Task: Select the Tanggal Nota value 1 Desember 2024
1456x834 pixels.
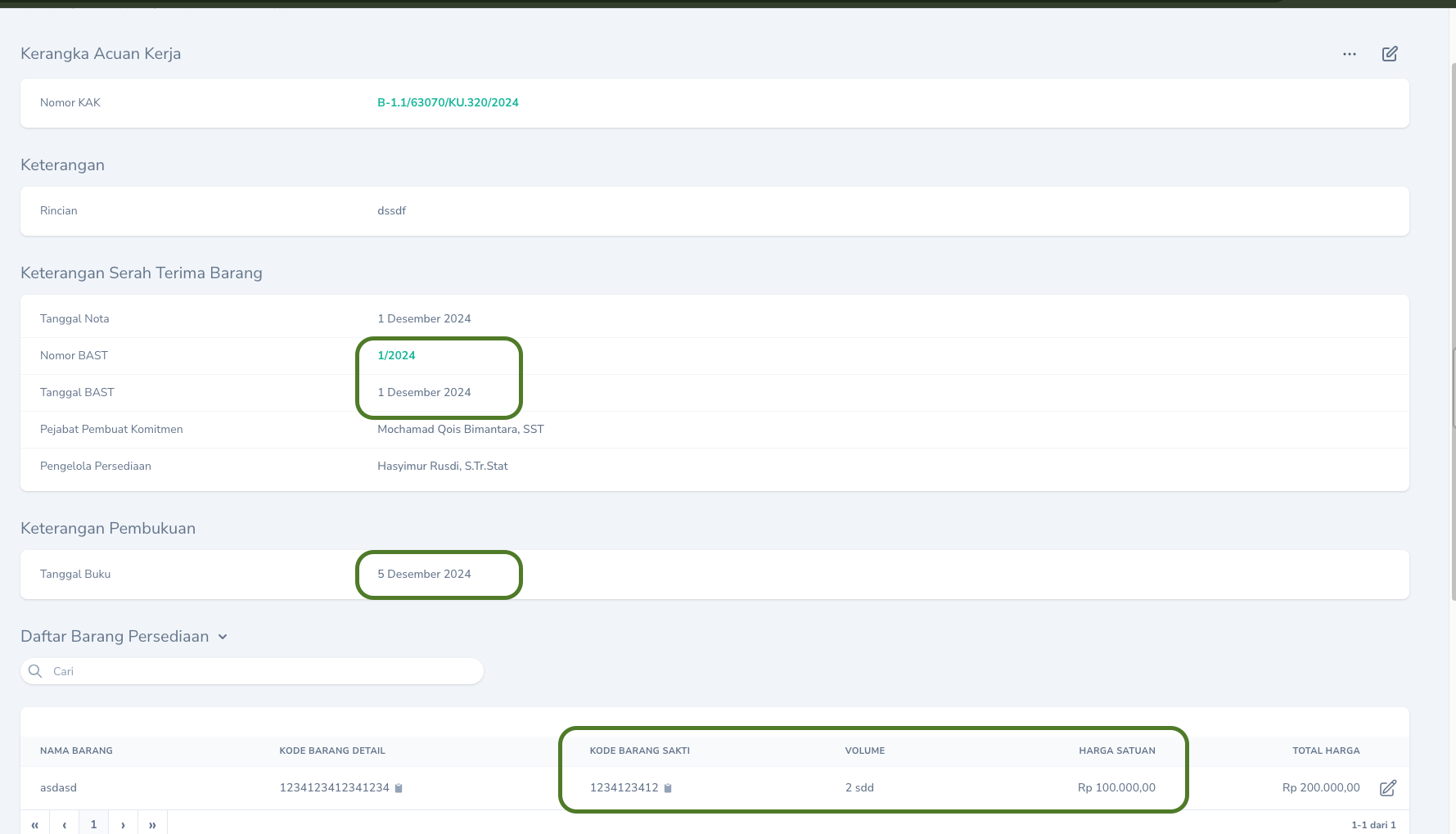Action: [424, 318]
